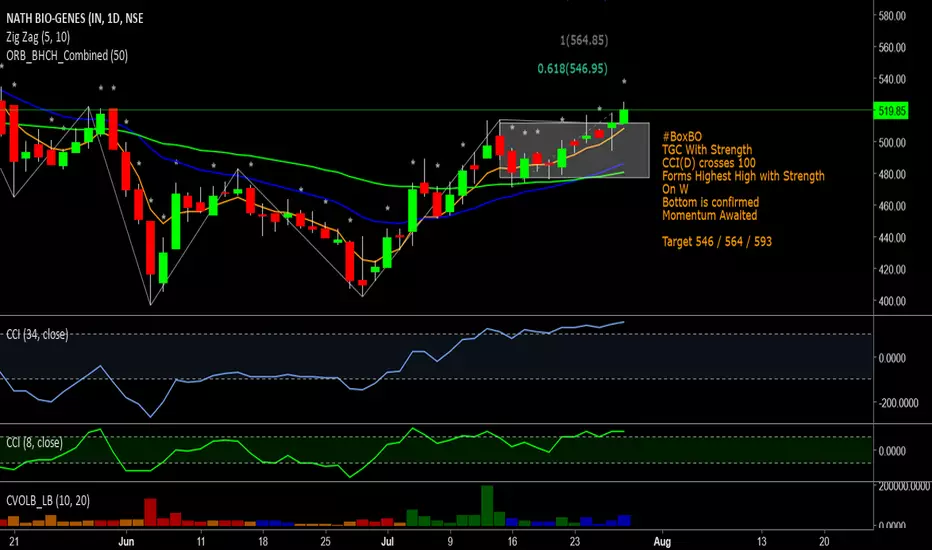Screen dimensions: 932x550
Task: Click the 519.85 current price tag
Action: (892, 111)
